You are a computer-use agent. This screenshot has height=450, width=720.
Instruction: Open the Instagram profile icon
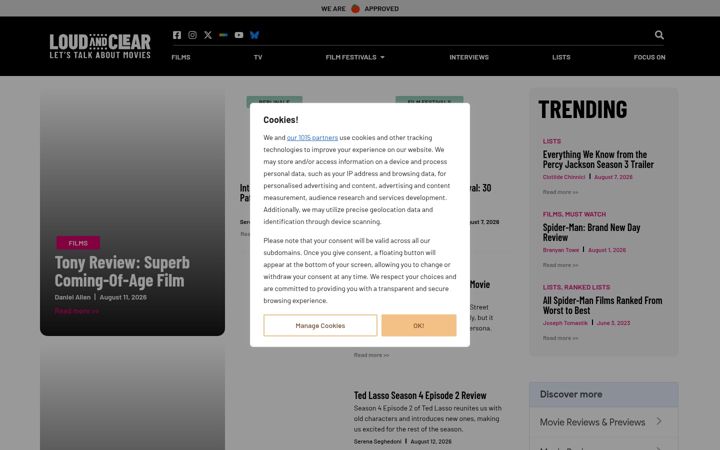[192, 35]
